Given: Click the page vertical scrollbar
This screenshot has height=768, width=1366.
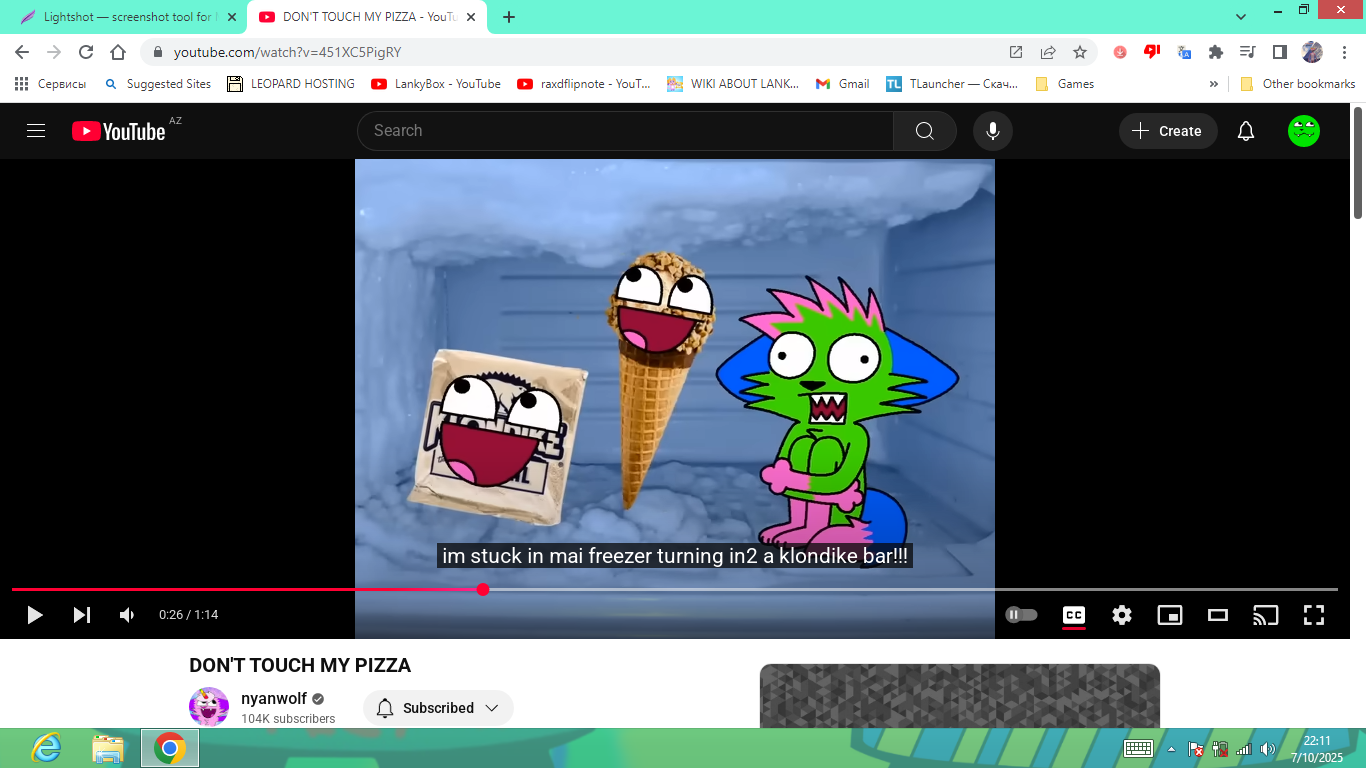Looking at the screenshot, I should (x=1358, y=165).
